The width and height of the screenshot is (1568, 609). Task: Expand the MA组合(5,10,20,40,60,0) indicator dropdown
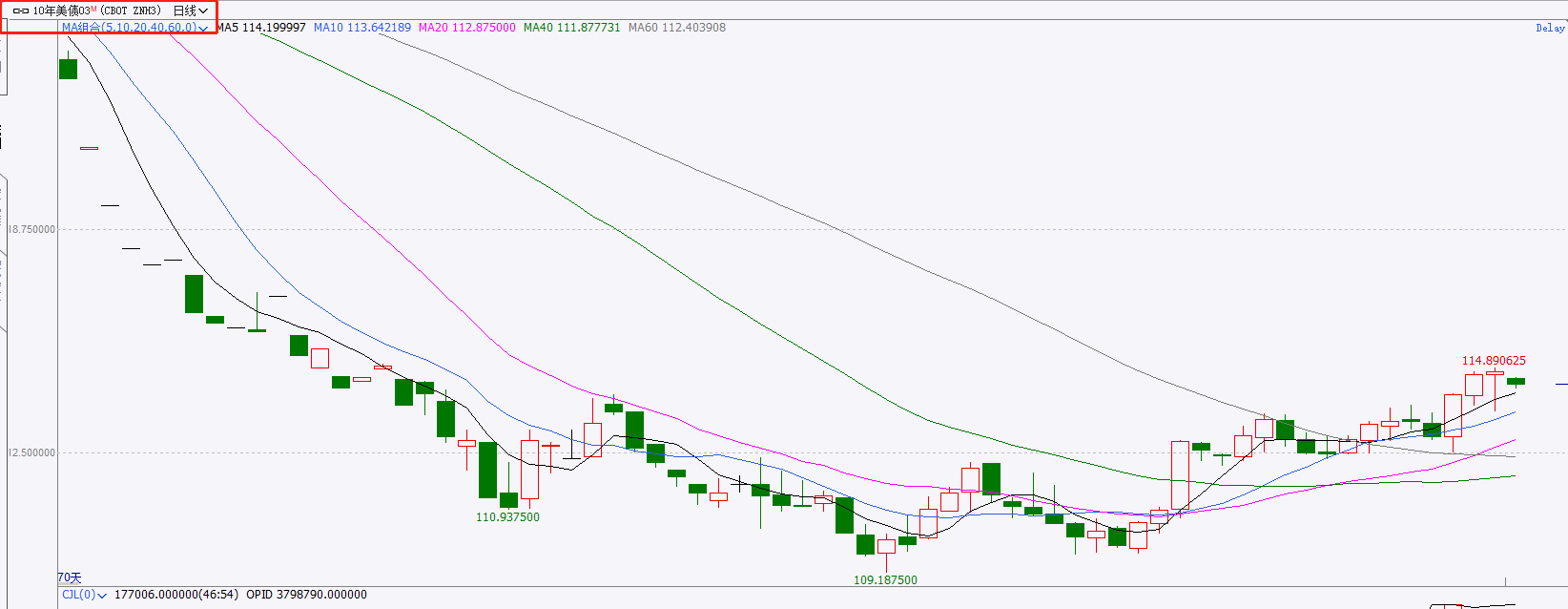[134, 28]
